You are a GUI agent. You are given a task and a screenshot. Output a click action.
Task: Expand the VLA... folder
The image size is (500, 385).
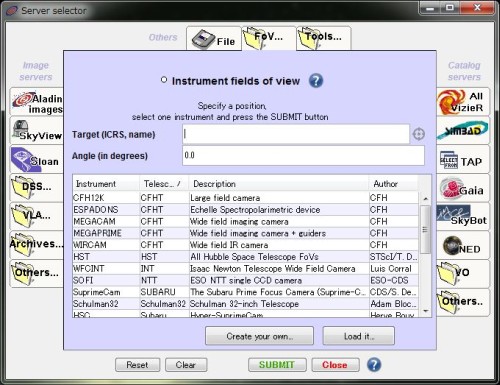click(x=37, y=216)
